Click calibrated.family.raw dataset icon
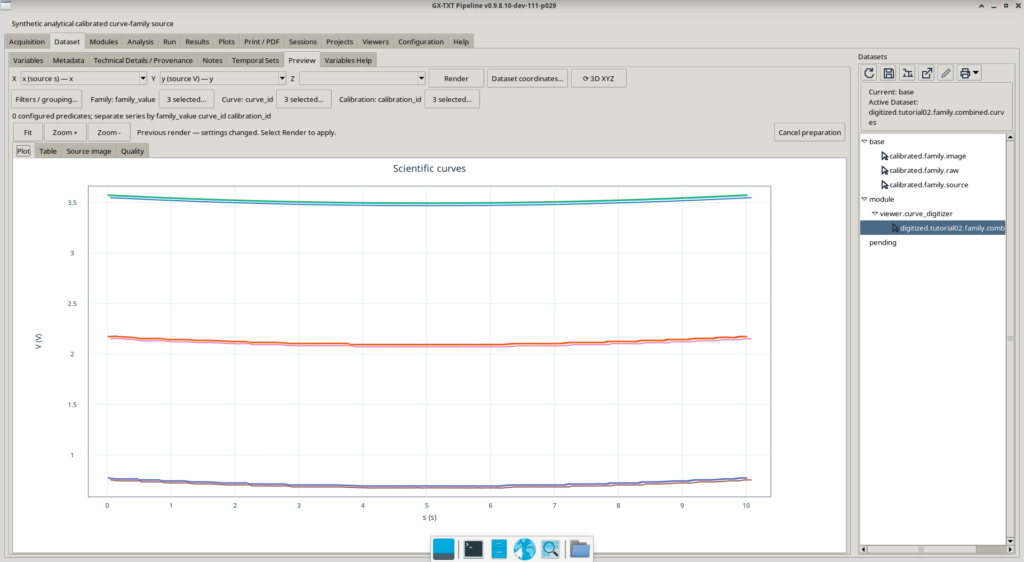 point(884,170)
